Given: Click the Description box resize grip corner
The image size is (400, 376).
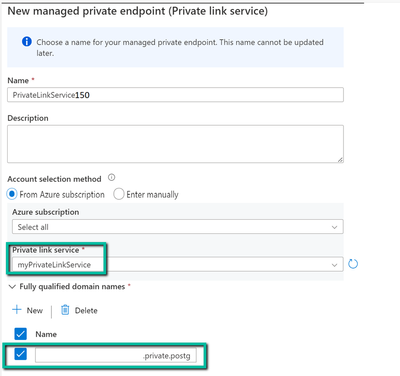Looking at the screenshot, I should pos(340,160).
